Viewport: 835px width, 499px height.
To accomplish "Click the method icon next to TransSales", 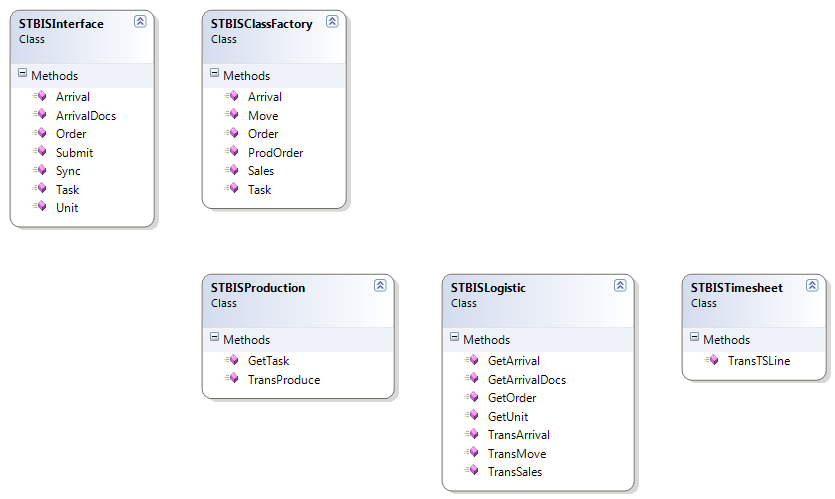I will (472, 472).
